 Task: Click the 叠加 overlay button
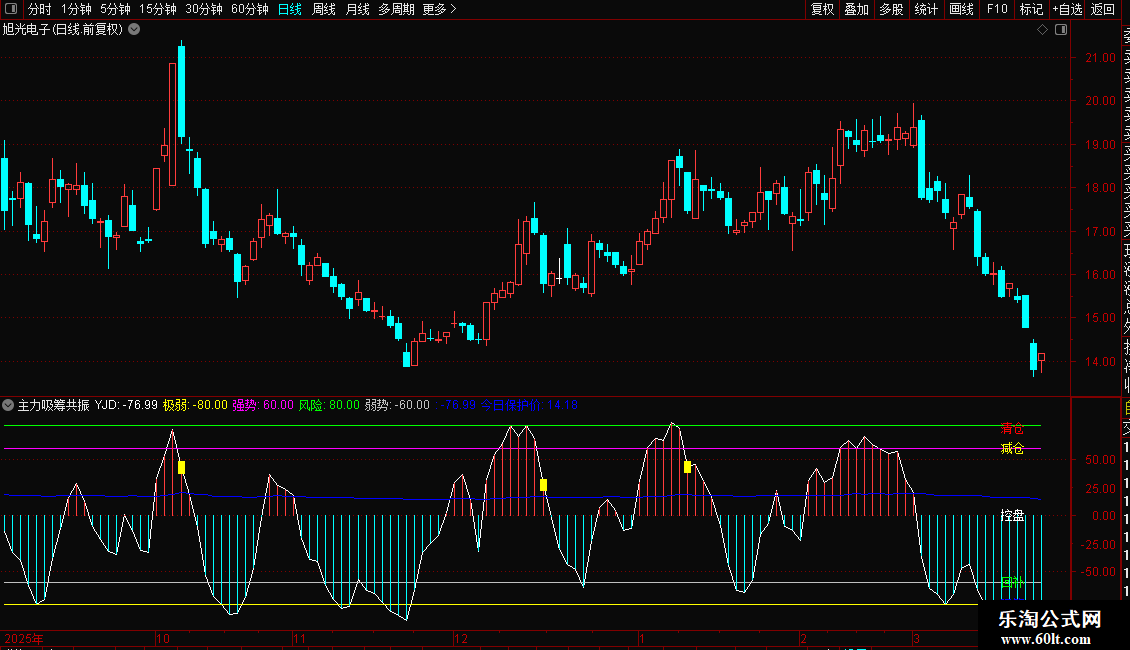[x=856, y=9]
